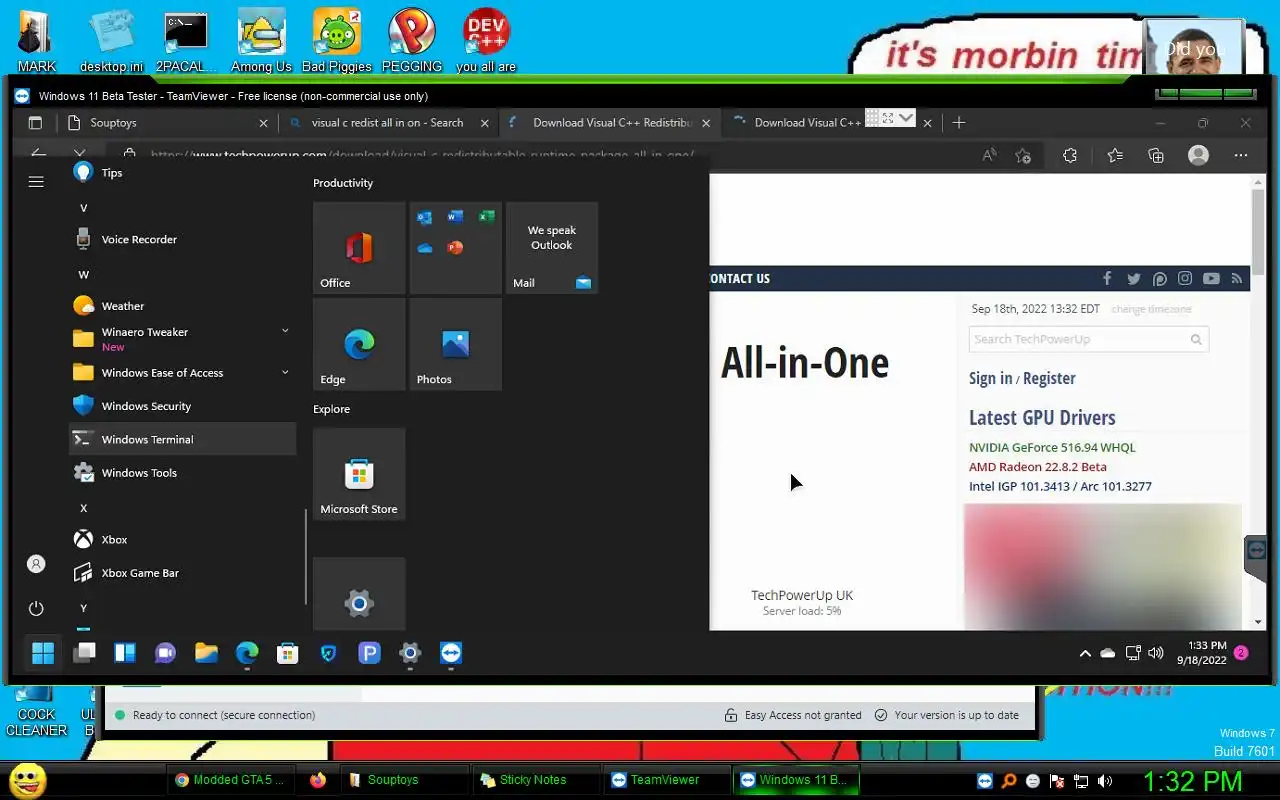This screenshot has width=1280, height=800.
Task: Open Task View on Windows 11 taskbar
Action: click(84, 653)
